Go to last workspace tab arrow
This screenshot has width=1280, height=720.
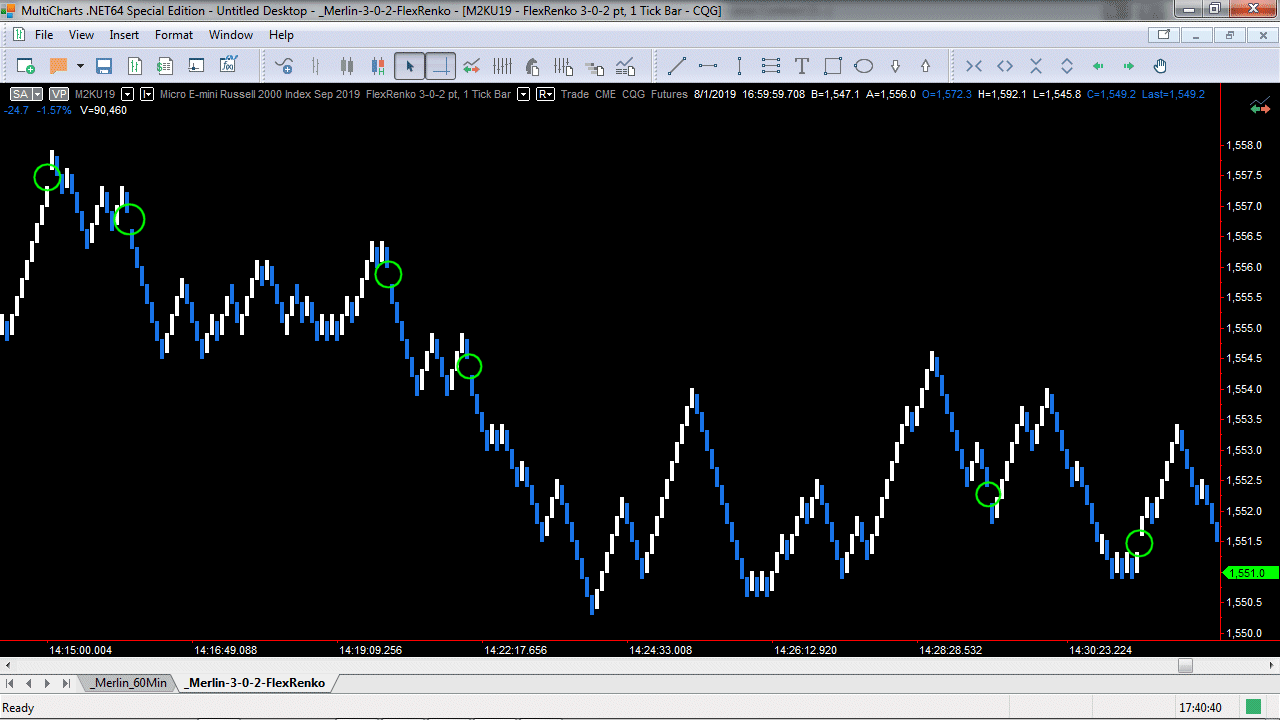65,683
